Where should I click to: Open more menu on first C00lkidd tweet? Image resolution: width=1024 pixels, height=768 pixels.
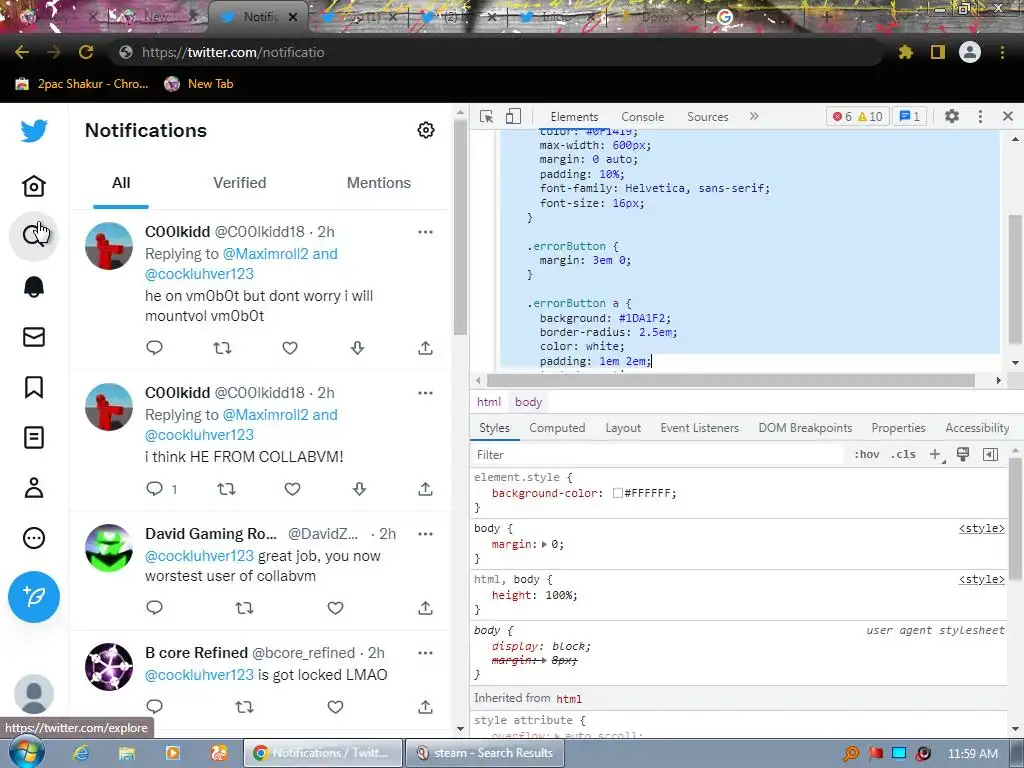pos(425,232)
